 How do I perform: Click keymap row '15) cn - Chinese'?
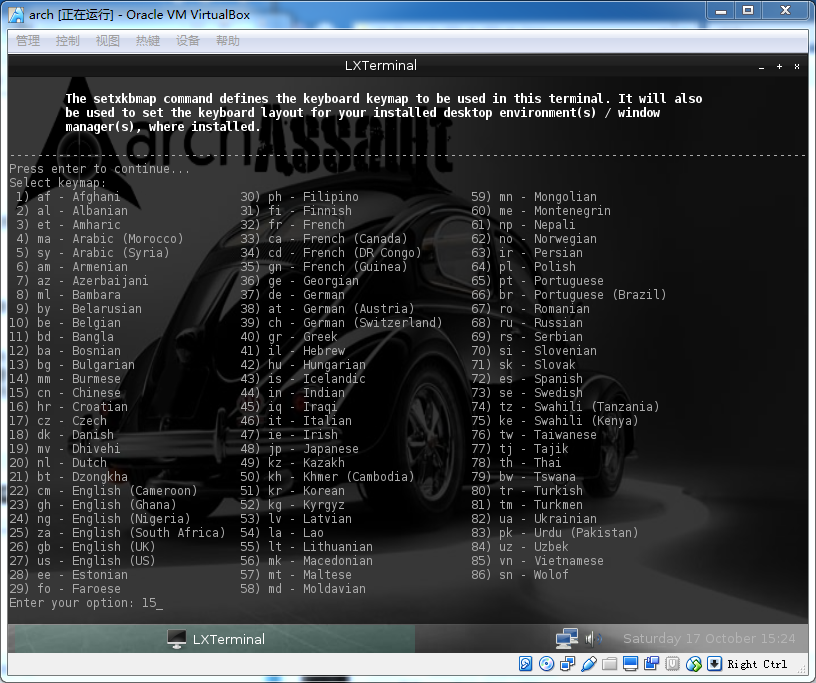[x=65, y=393]
